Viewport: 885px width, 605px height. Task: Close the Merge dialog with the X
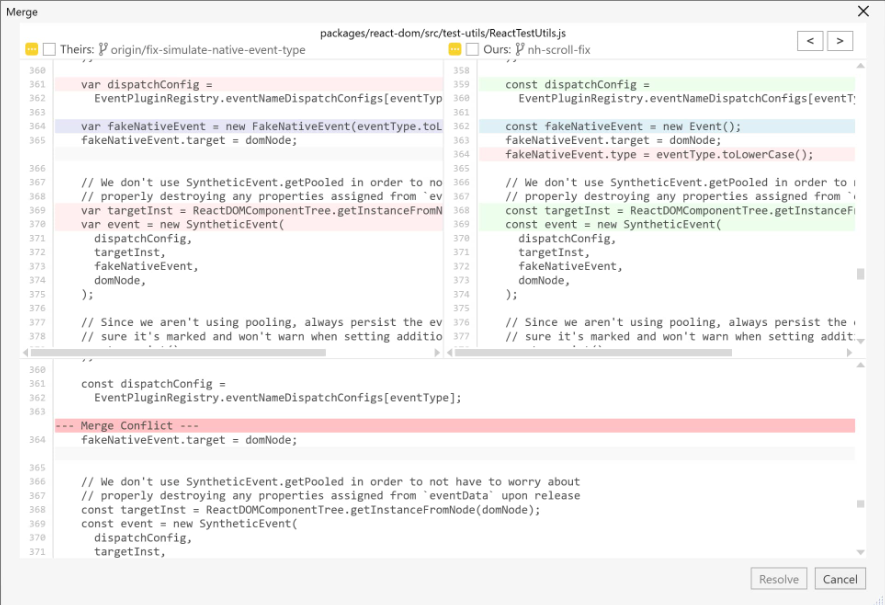[864, 11]
